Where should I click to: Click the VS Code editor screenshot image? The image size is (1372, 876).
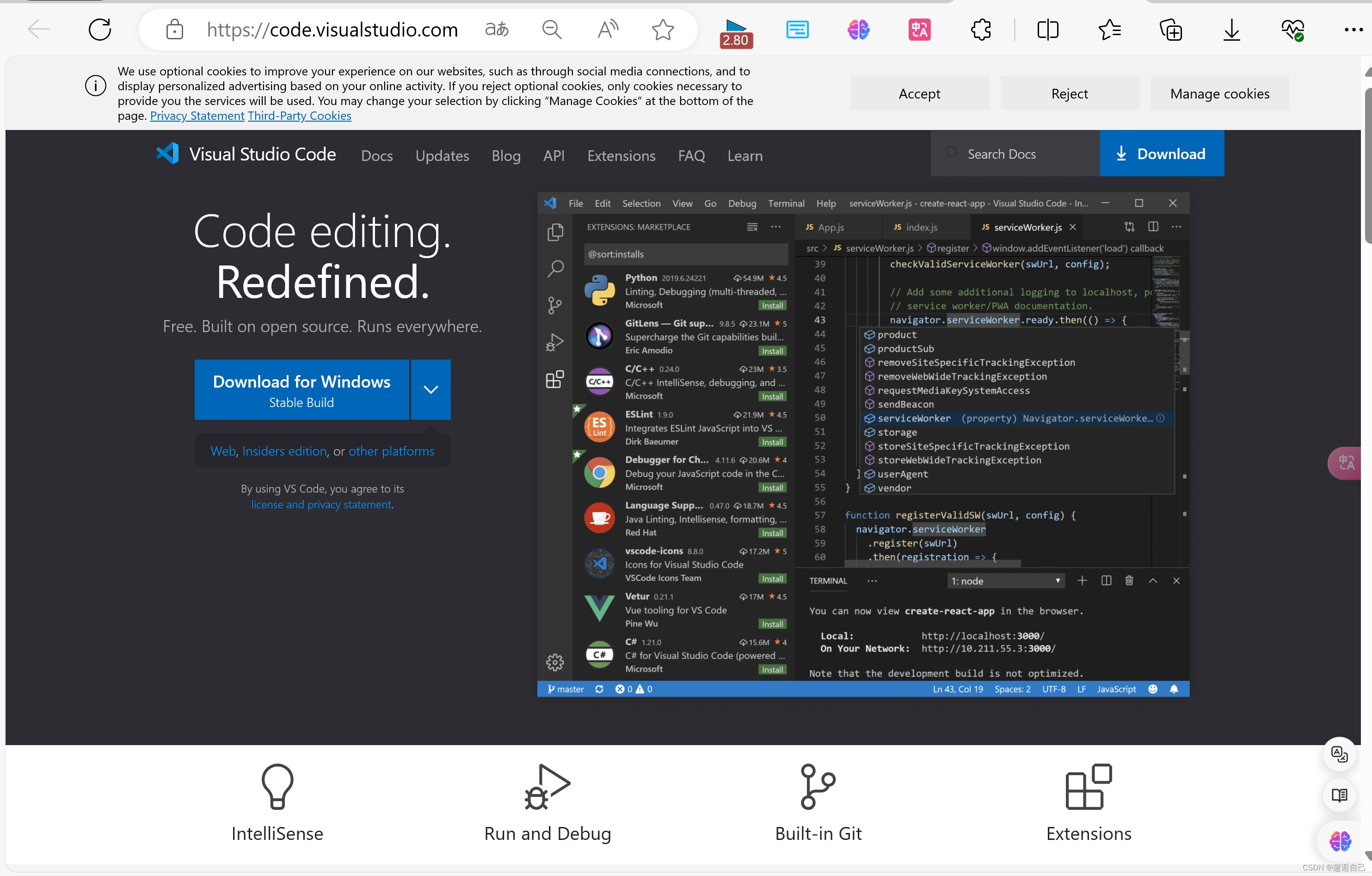click(x=862, y=444)
